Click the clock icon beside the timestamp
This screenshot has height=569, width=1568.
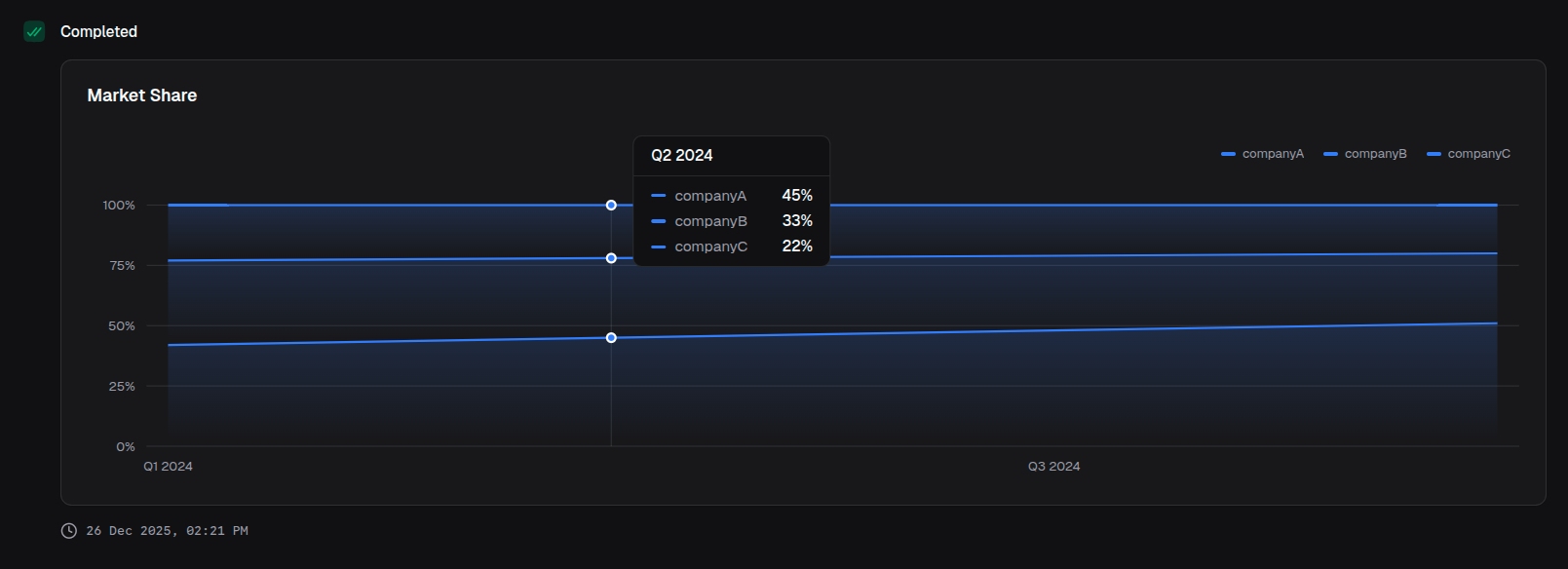69,531
